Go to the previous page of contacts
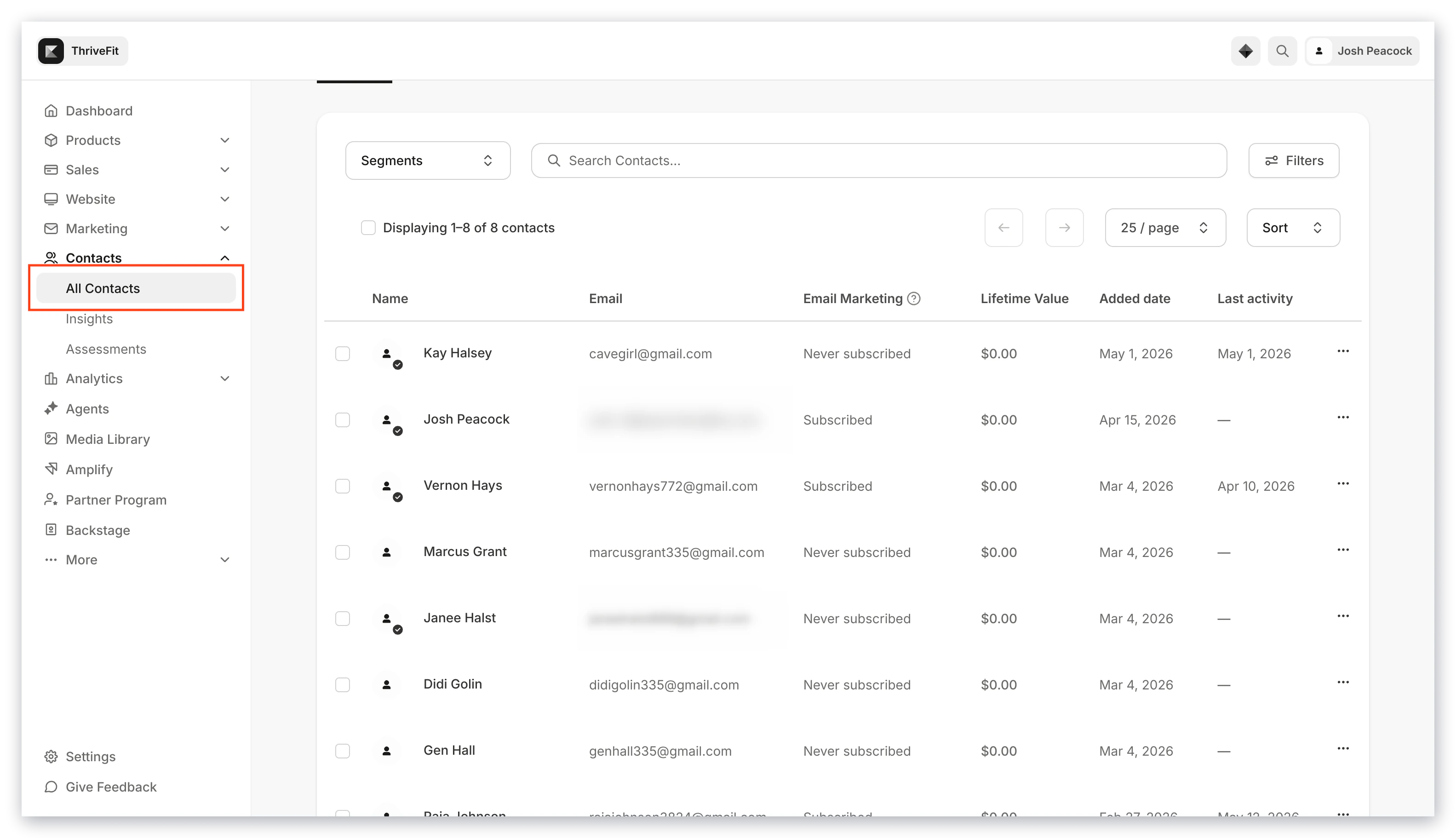1456x838 pixels. point(1003,227)
